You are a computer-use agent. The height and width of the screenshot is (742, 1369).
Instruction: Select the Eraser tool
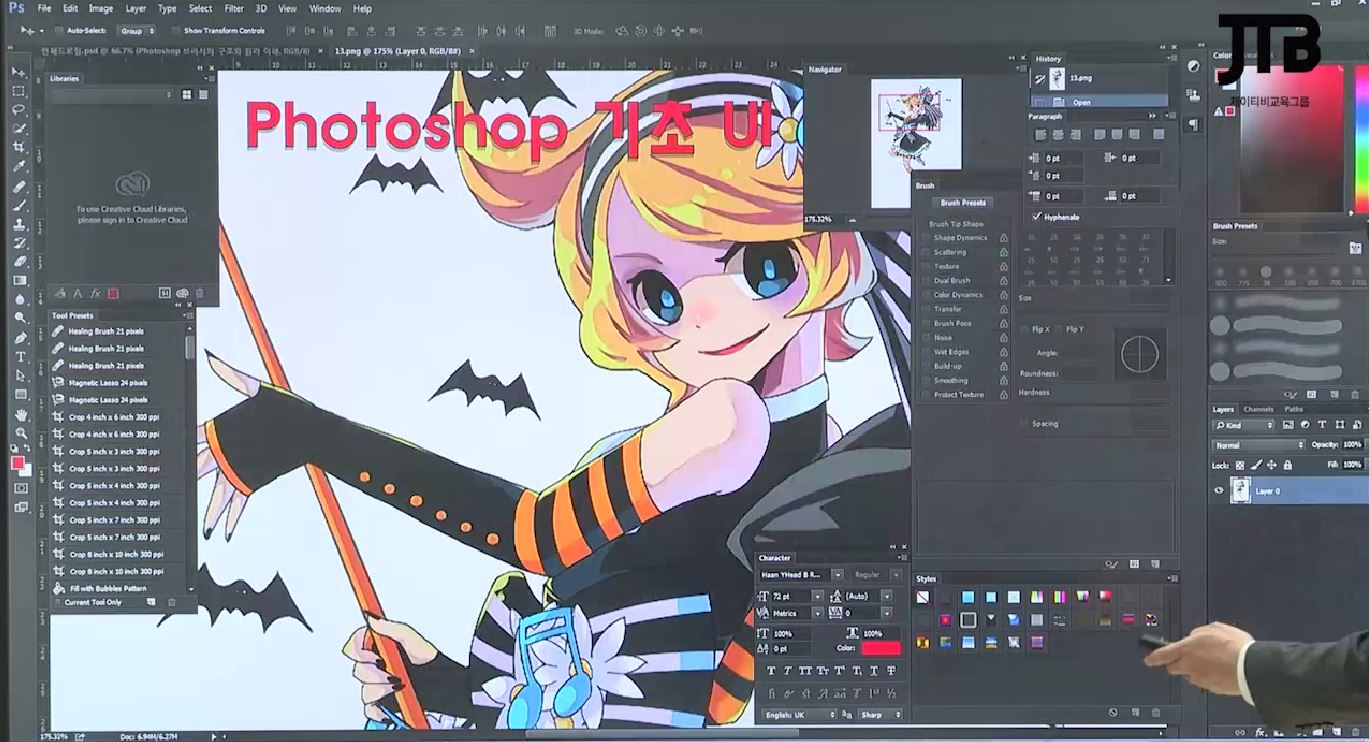(x=19, y=262)
